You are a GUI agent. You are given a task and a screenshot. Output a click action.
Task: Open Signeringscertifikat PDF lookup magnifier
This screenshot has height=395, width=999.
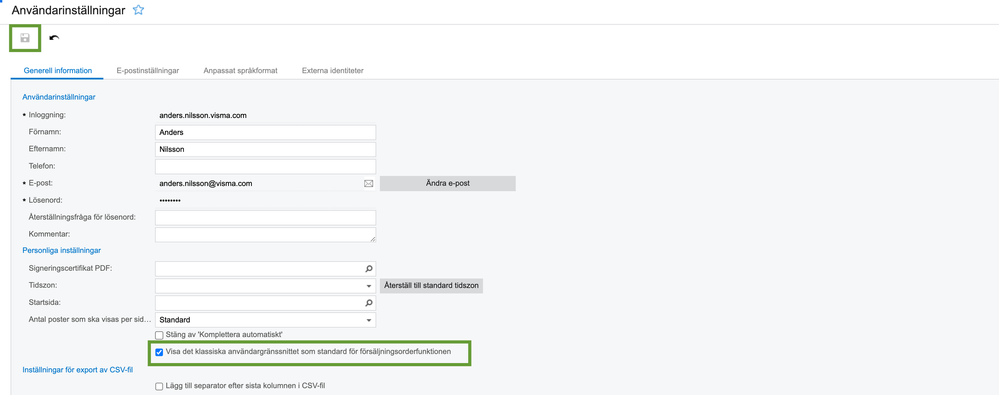[x=368, y=268]
